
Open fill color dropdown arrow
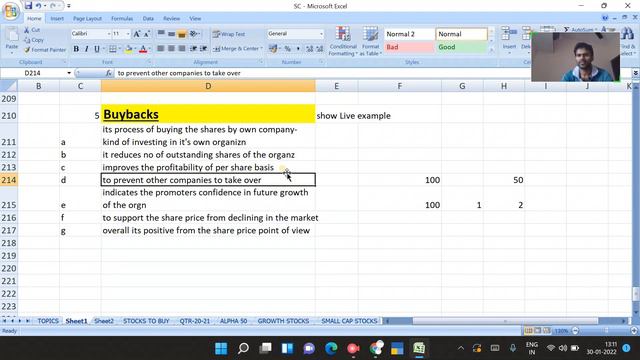135,49
